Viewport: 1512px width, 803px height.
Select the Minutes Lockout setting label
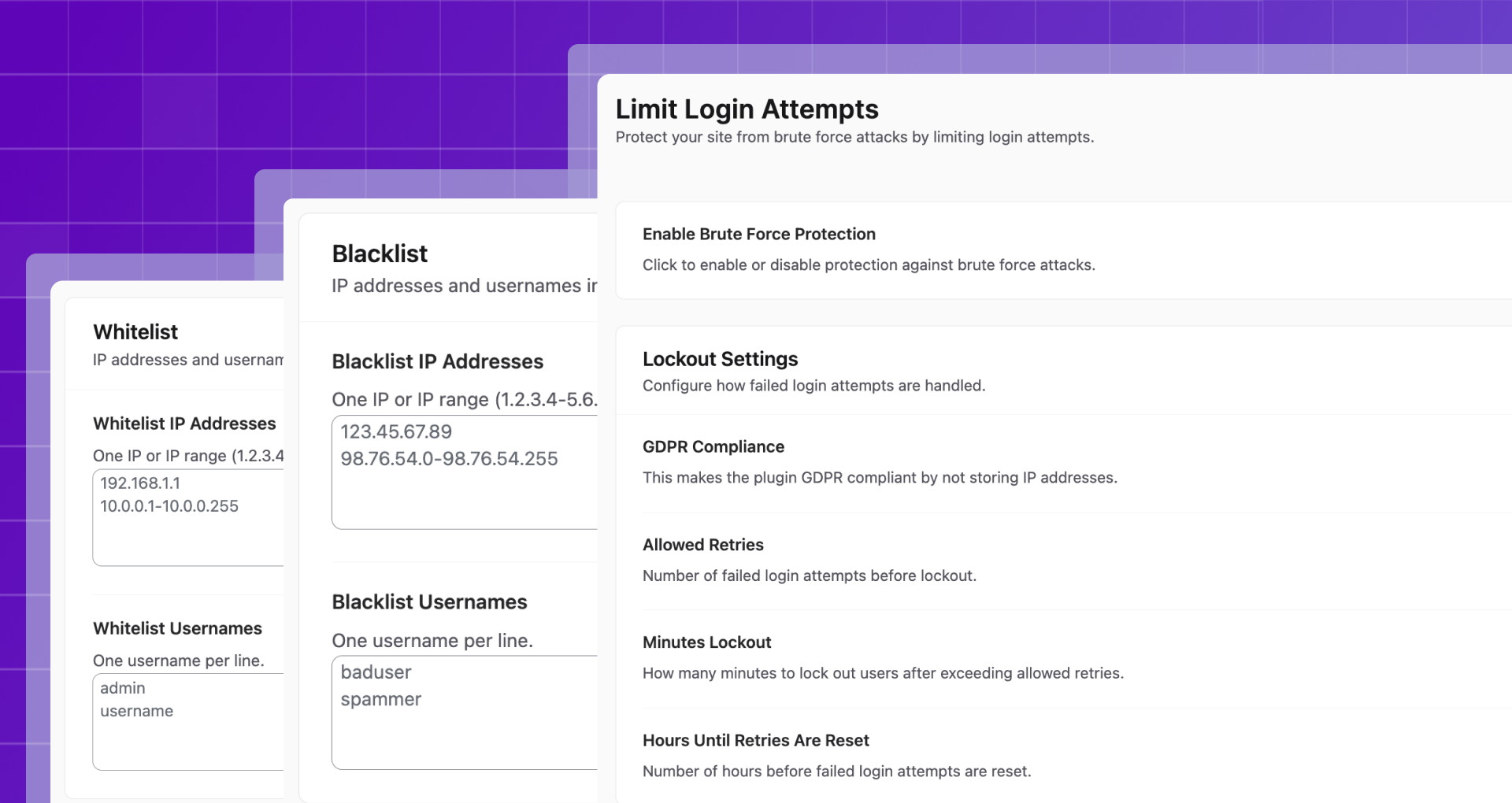[x=706, y=642]
